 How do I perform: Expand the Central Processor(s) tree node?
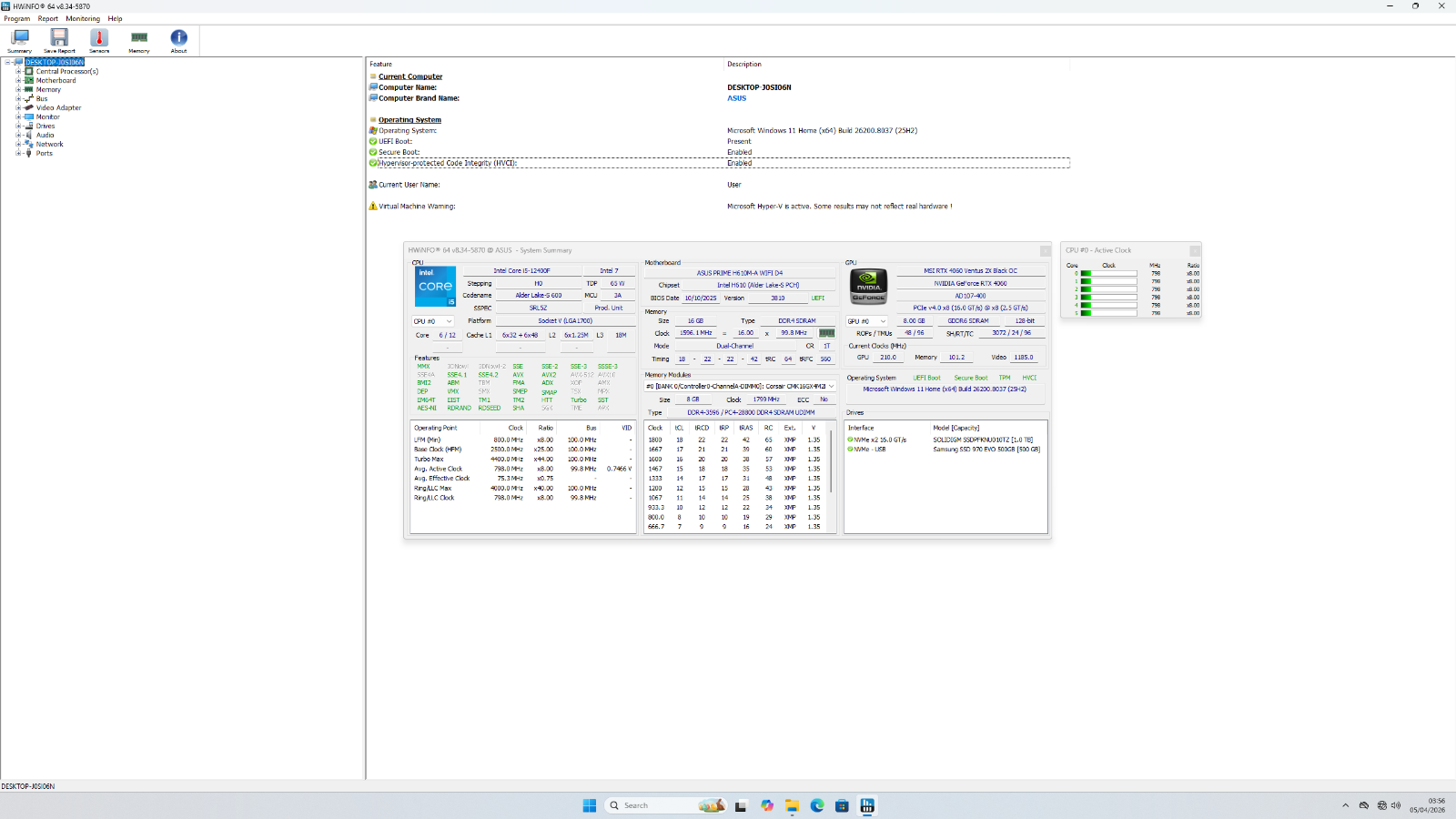18,71
